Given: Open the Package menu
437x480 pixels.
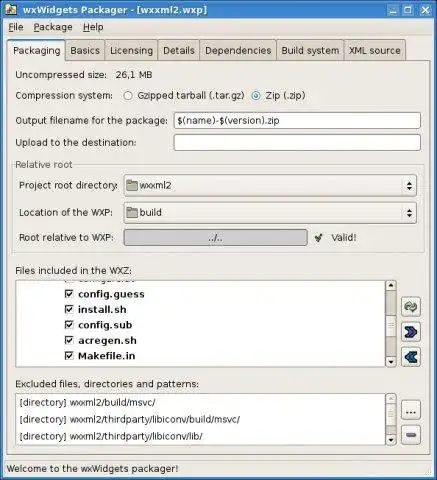Looking at the screenshot, I should (53, 27).
